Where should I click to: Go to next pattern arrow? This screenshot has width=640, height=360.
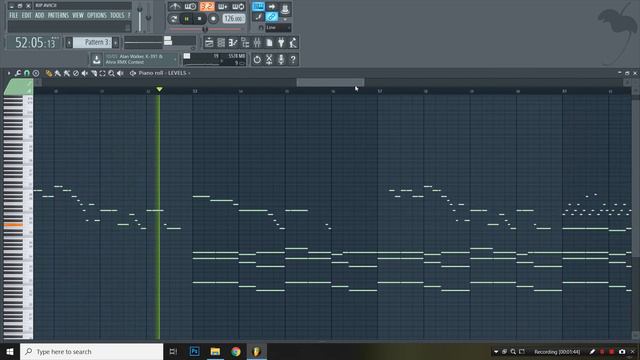116,42
